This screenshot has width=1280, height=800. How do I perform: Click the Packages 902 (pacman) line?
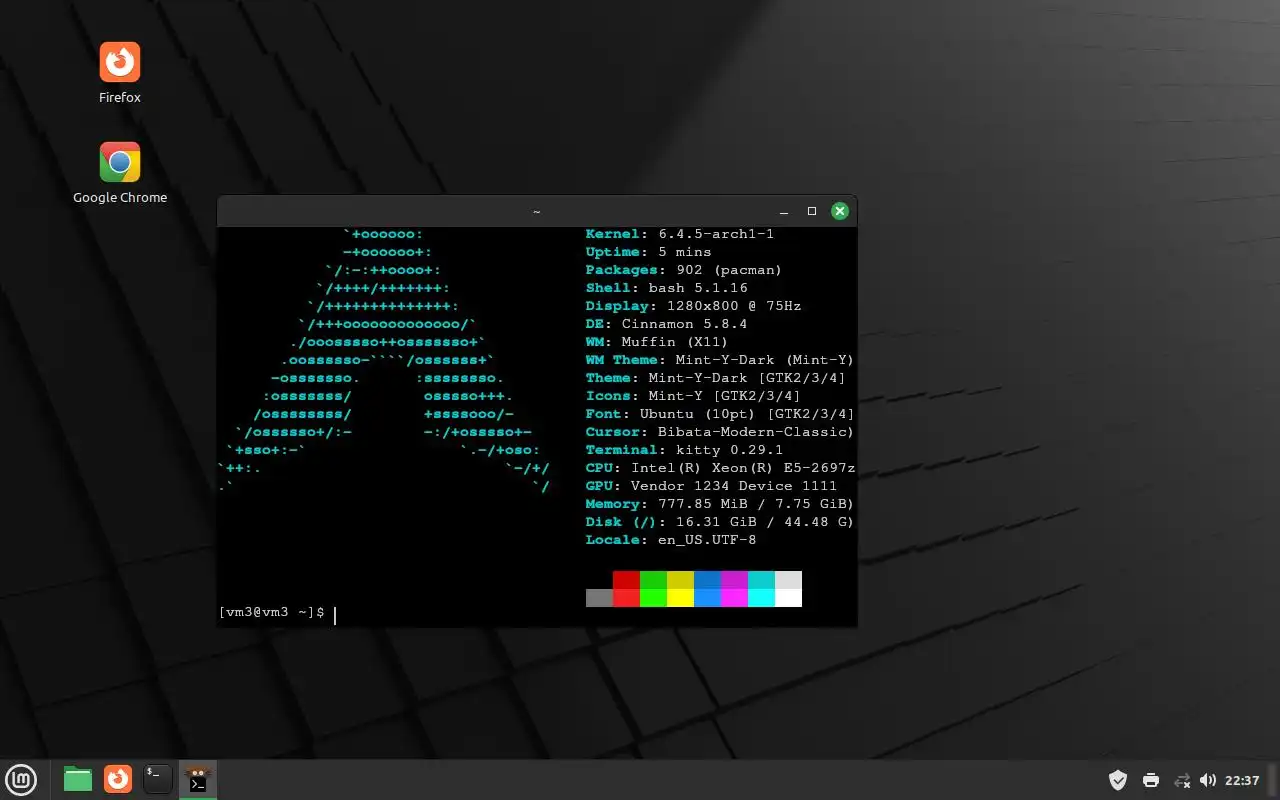click(684, 270)
